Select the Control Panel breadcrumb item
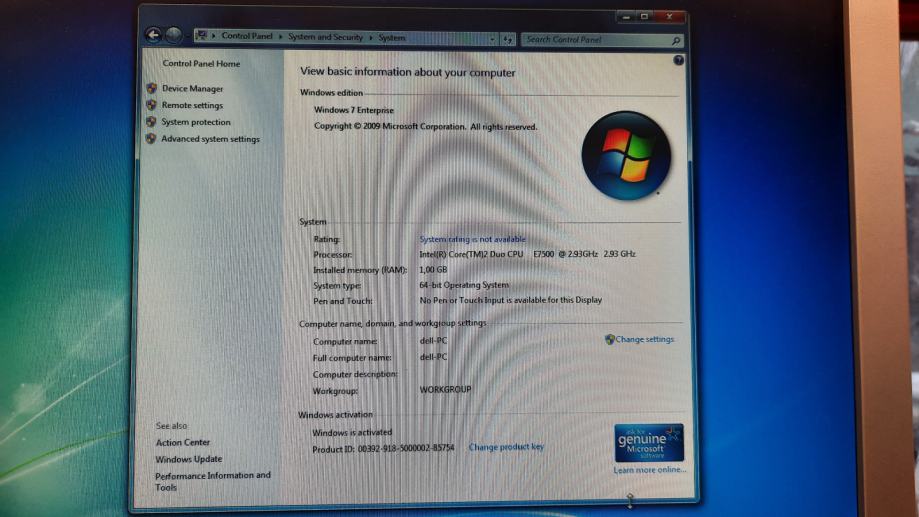This screenshot has height=517, width=919. [246, 36]
